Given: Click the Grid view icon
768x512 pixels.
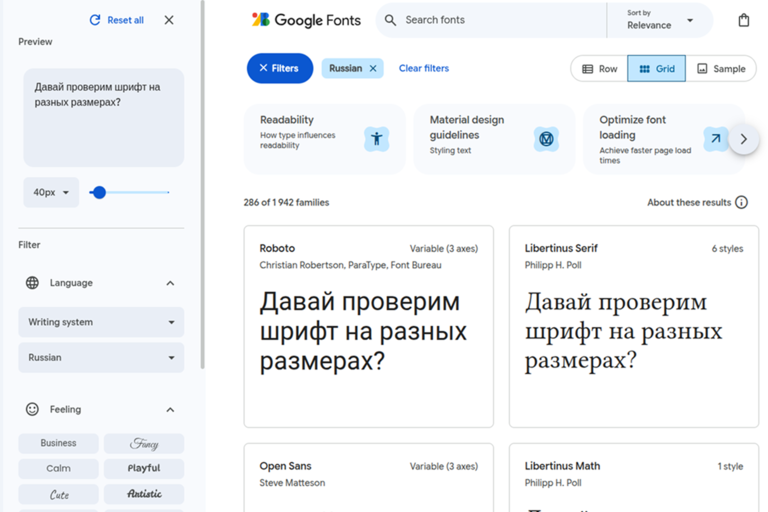Looking at the screenshot, I should point(645,69).
